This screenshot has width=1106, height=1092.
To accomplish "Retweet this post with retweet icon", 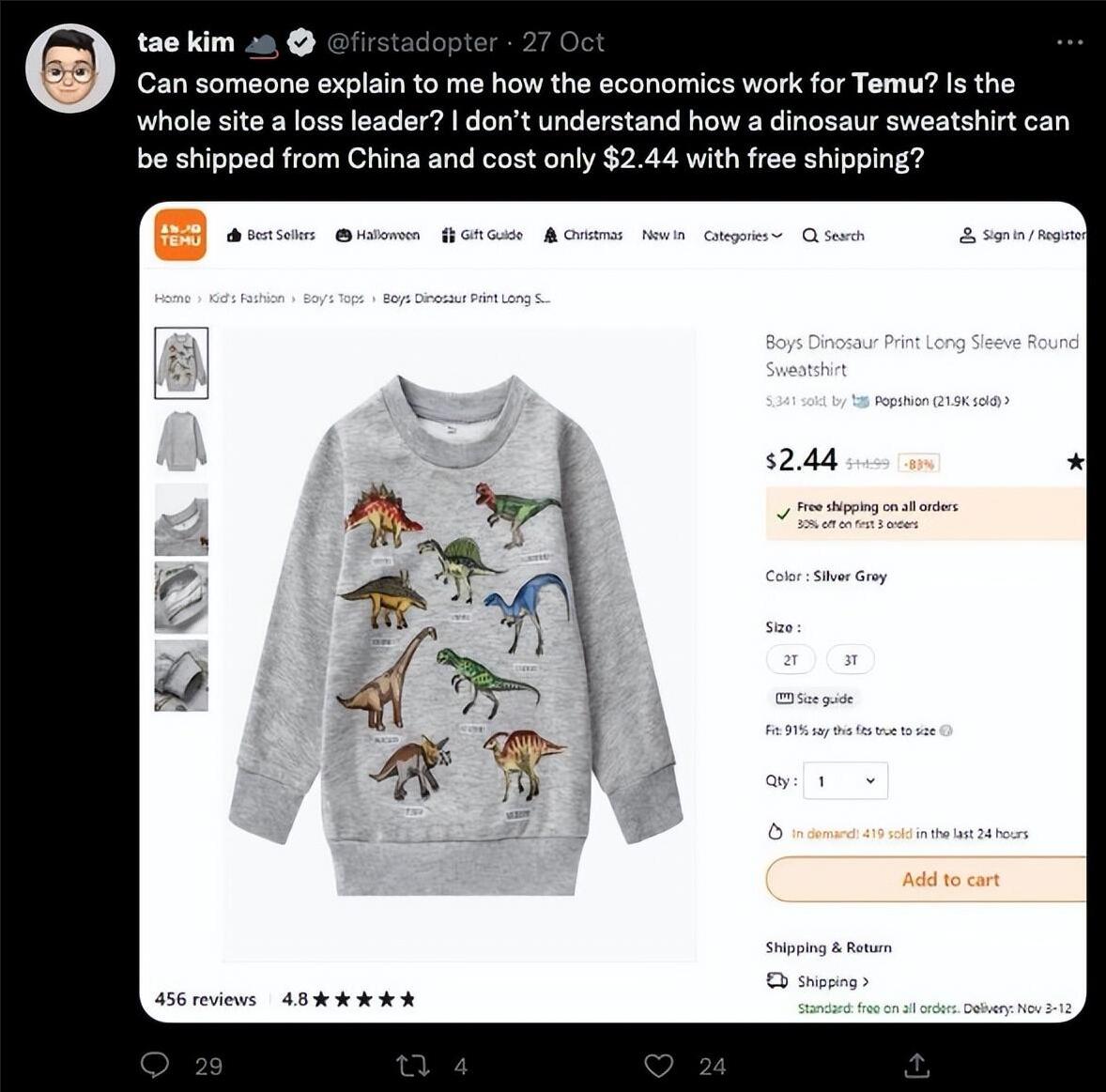I will (413, 1065).
